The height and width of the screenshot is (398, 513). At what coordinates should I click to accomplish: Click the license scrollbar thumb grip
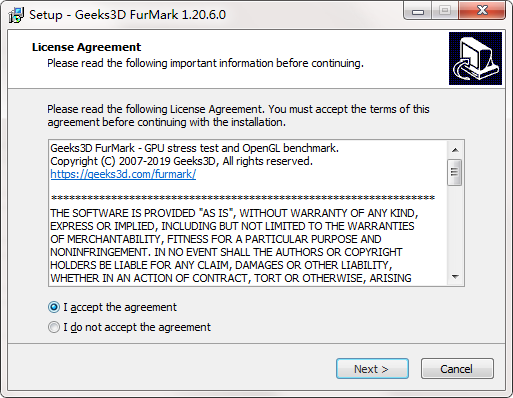454,172
